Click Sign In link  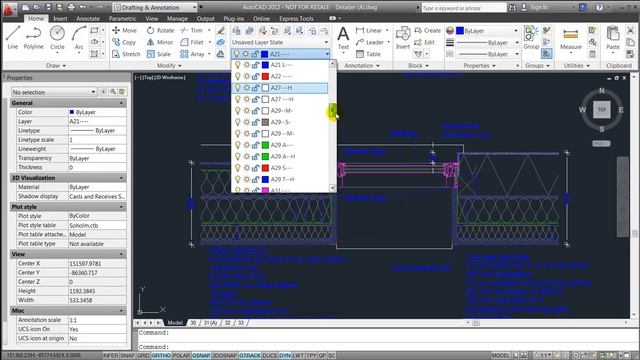point(539,7)
